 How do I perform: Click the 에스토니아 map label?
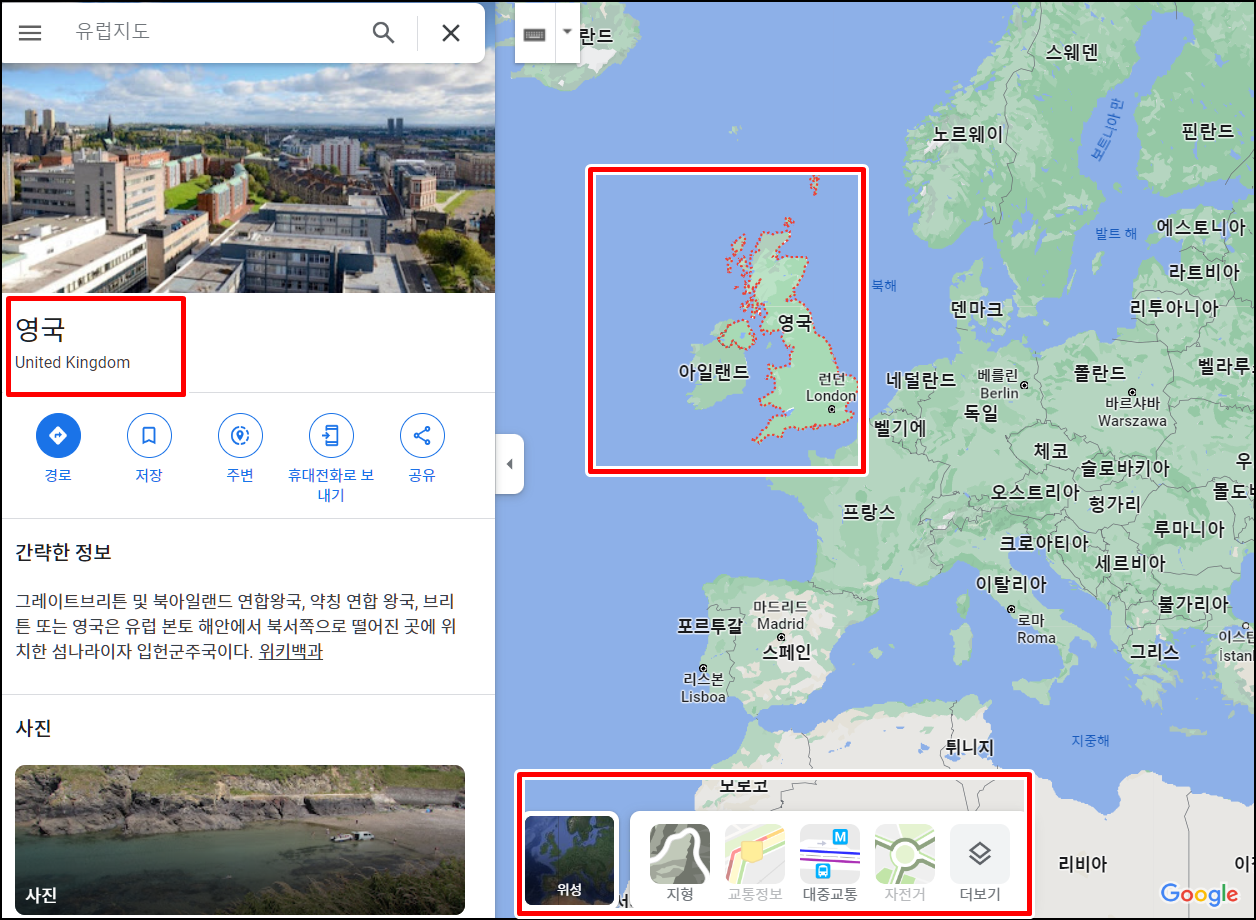point(1201,227)
